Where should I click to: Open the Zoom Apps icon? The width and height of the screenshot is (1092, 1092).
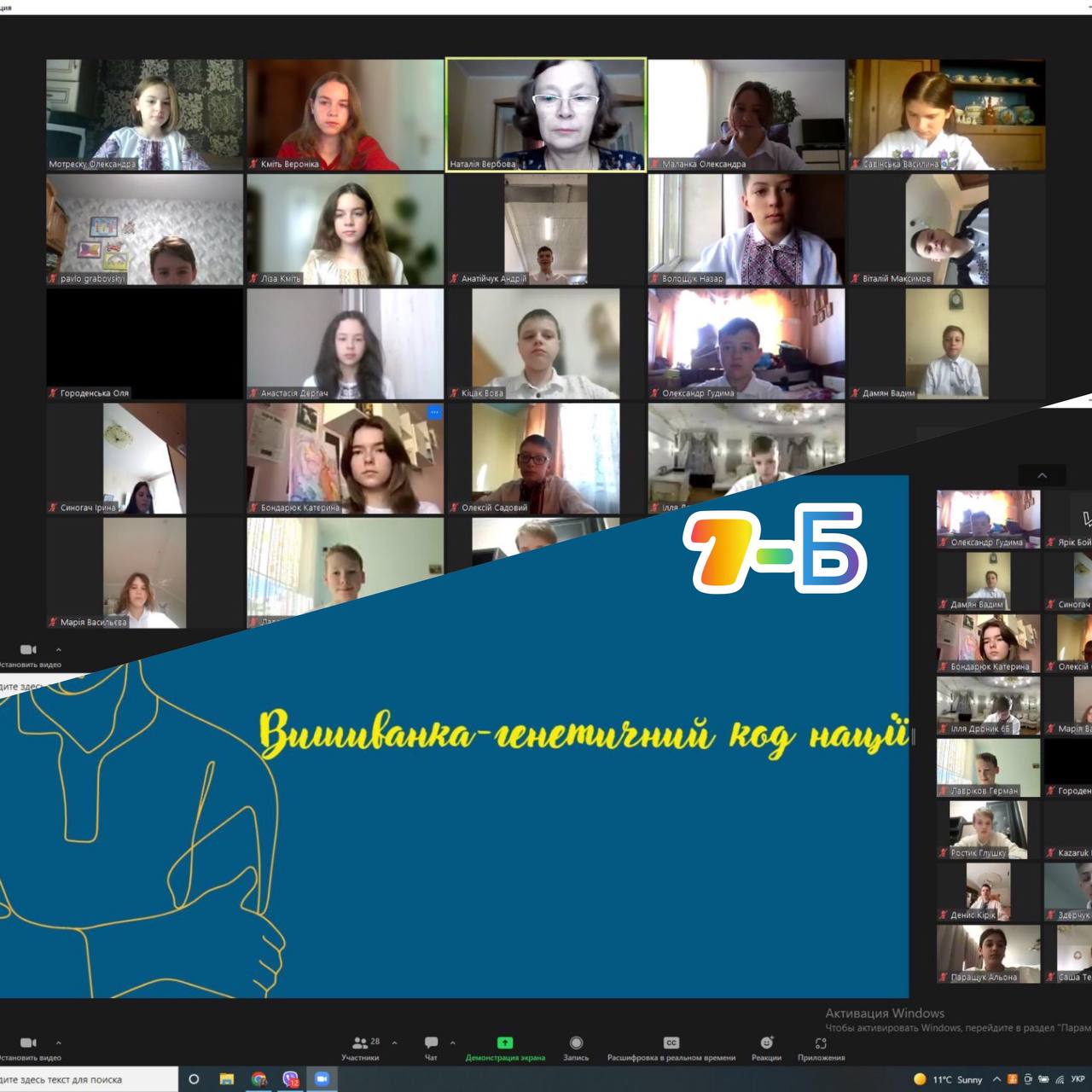coord(821,1043)
